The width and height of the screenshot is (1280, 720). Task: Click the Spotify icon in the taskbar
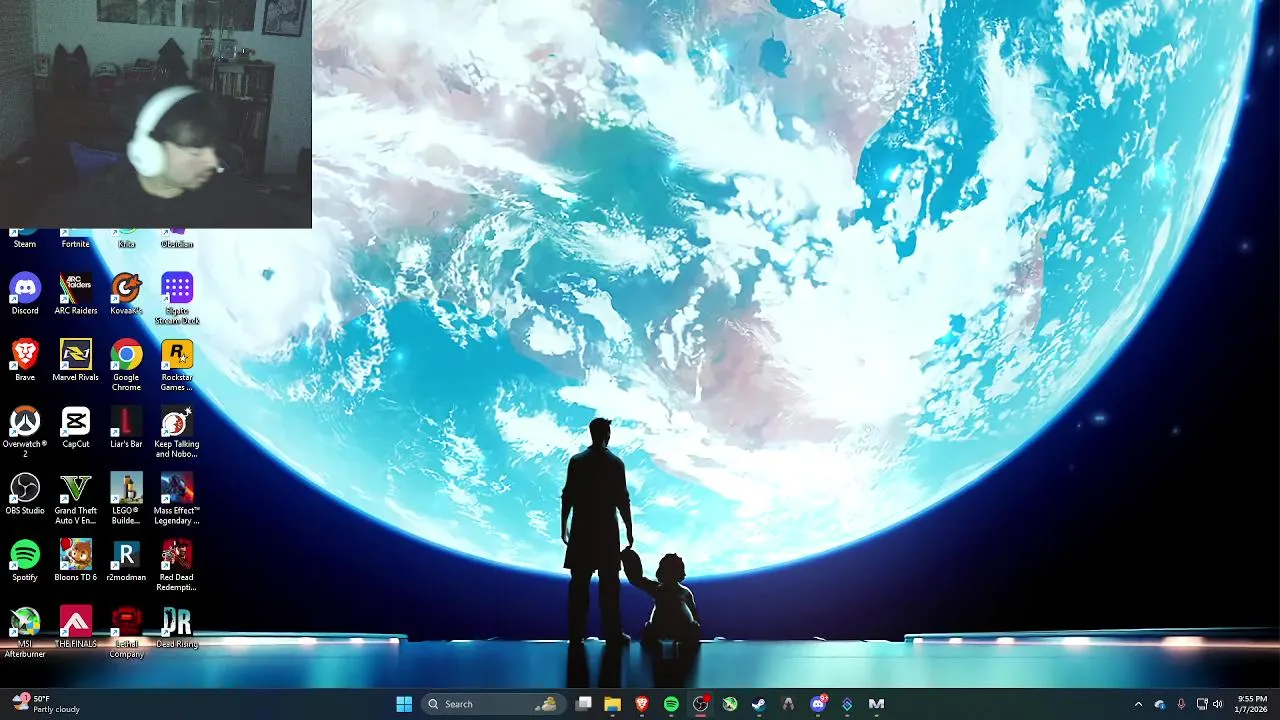671,704
